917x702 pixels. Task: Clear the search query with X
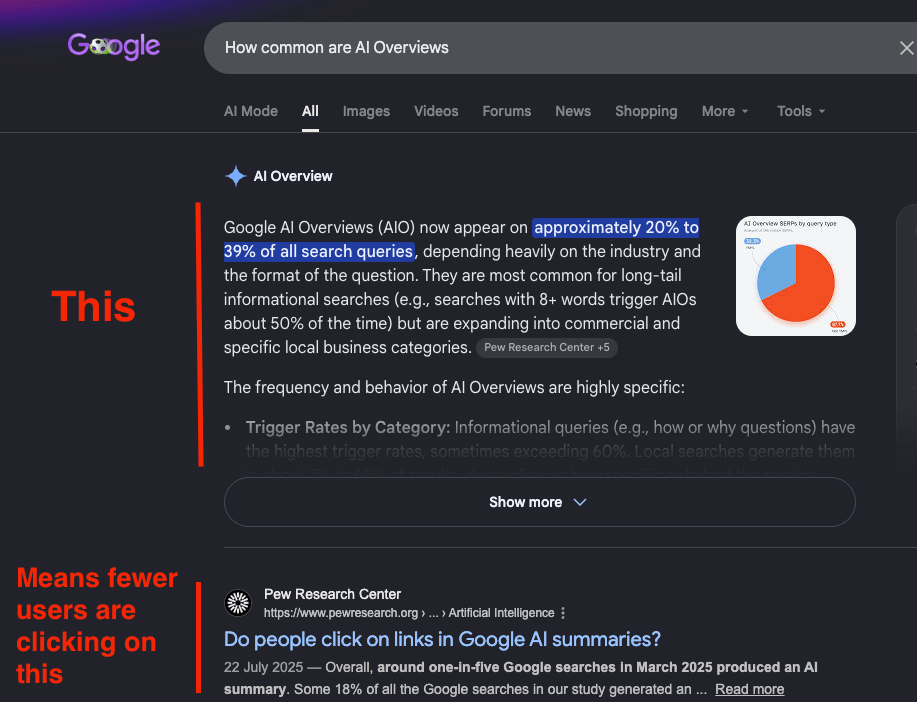(x=906, y=48)
